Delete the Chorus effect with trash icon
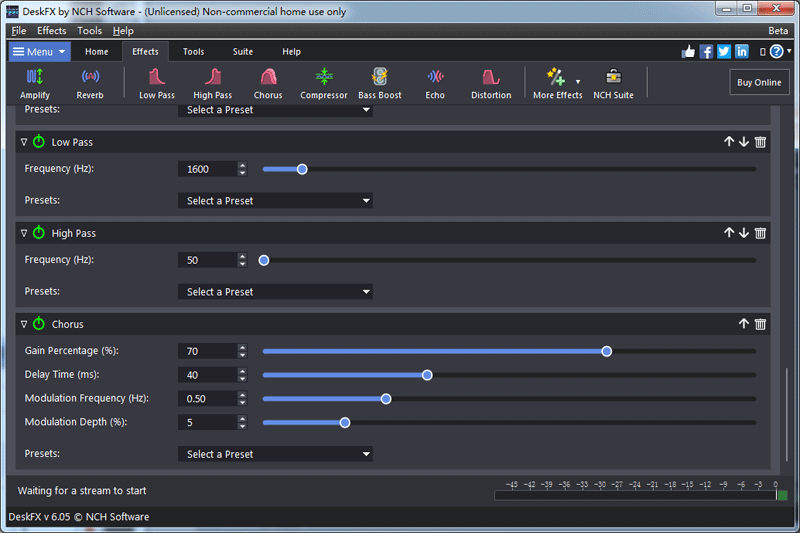 (760, 324)
